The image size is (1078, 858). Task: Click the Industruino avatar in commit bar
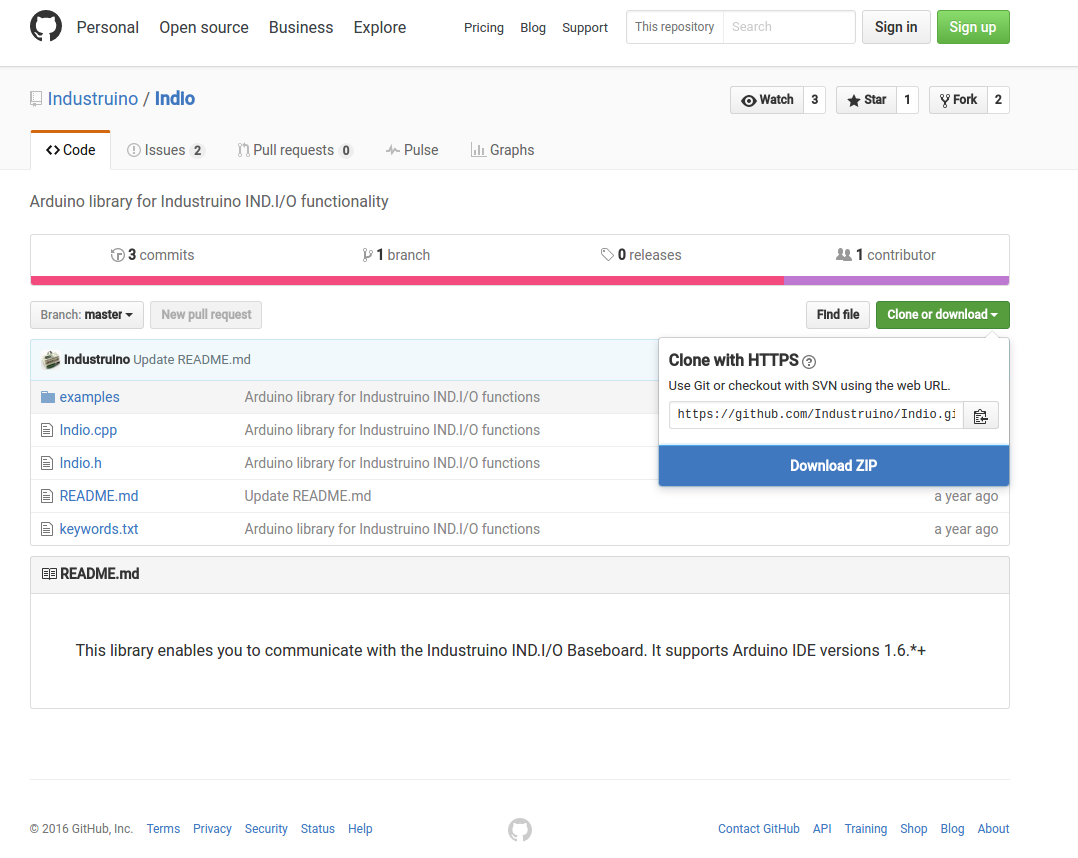[50, 360]
